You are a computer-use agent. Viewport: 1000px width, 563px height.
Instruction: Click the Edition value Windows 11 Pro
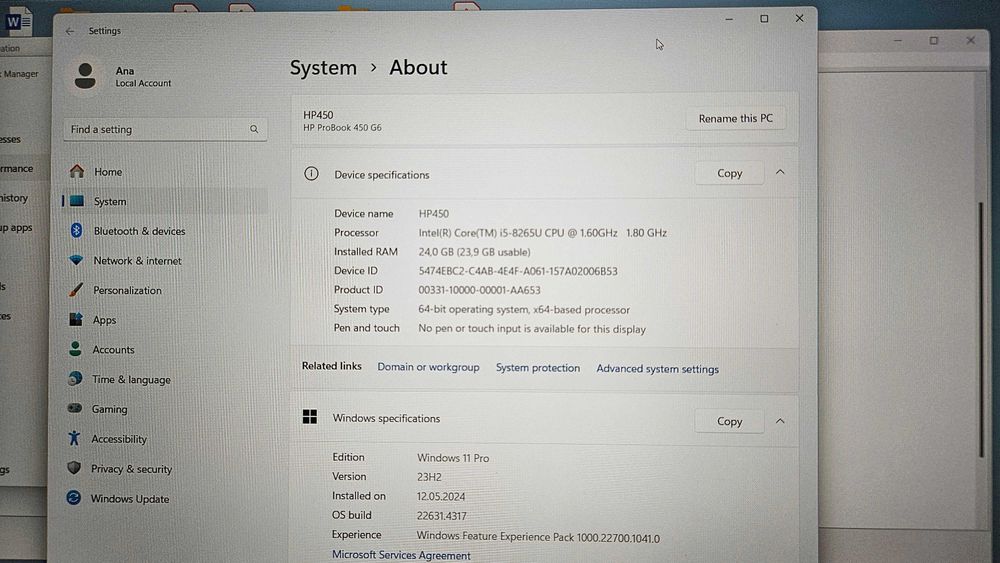(x=453, y=458)
